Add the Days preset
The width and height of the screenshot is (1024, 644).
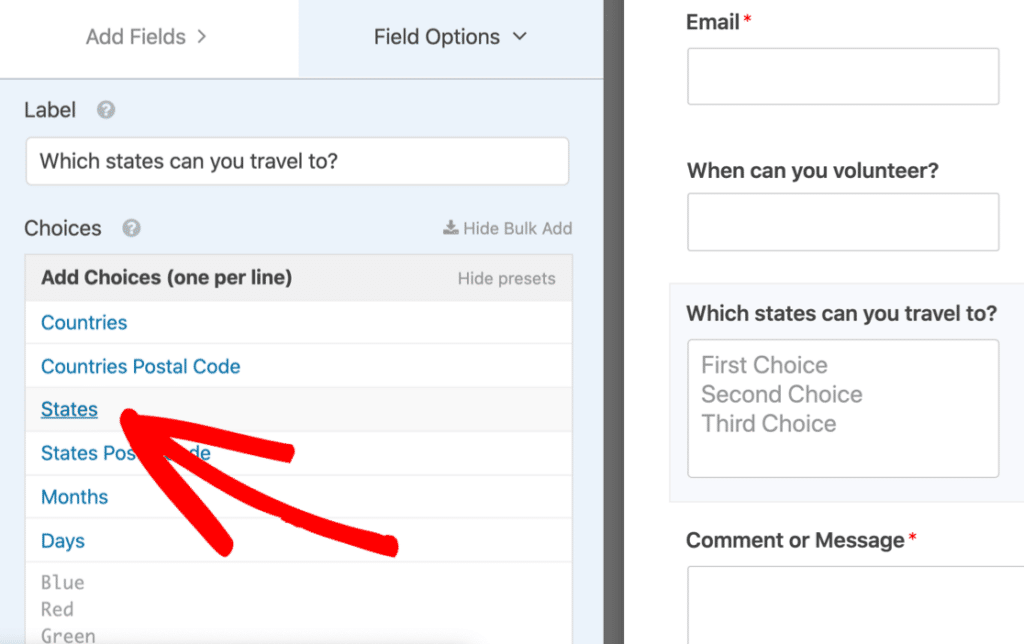(x=62, y=540)
